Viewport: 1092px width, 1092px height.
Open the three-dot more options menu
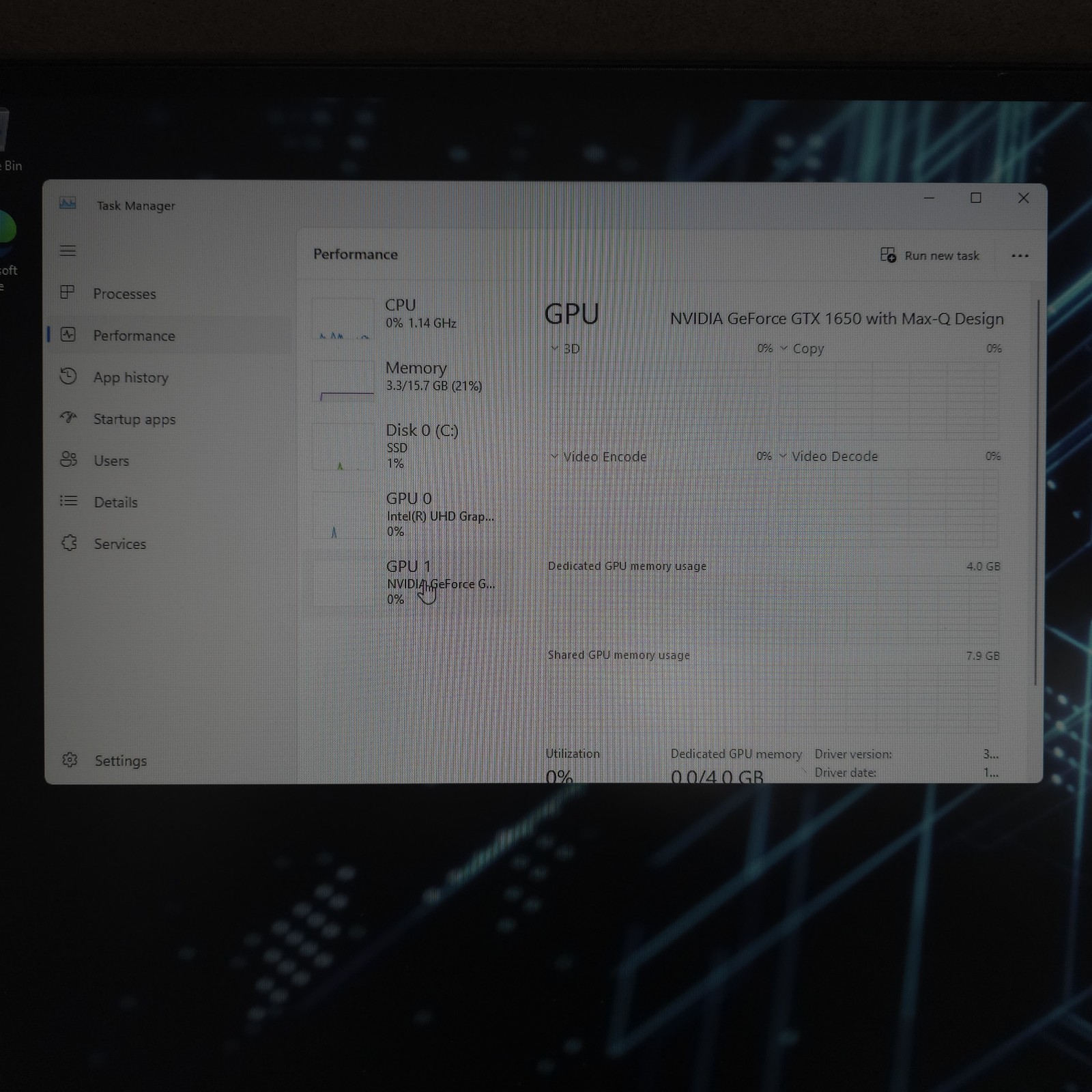[x=1020, y=256]
